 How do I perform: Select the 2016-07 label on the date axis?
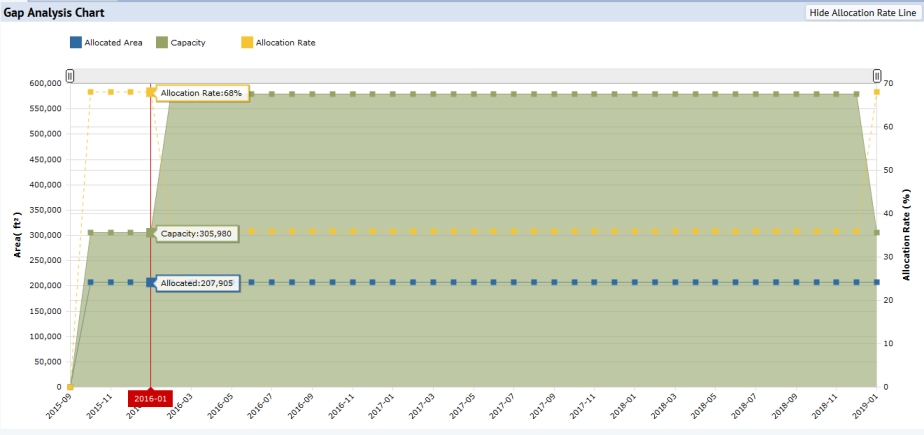tap(262, 404)
